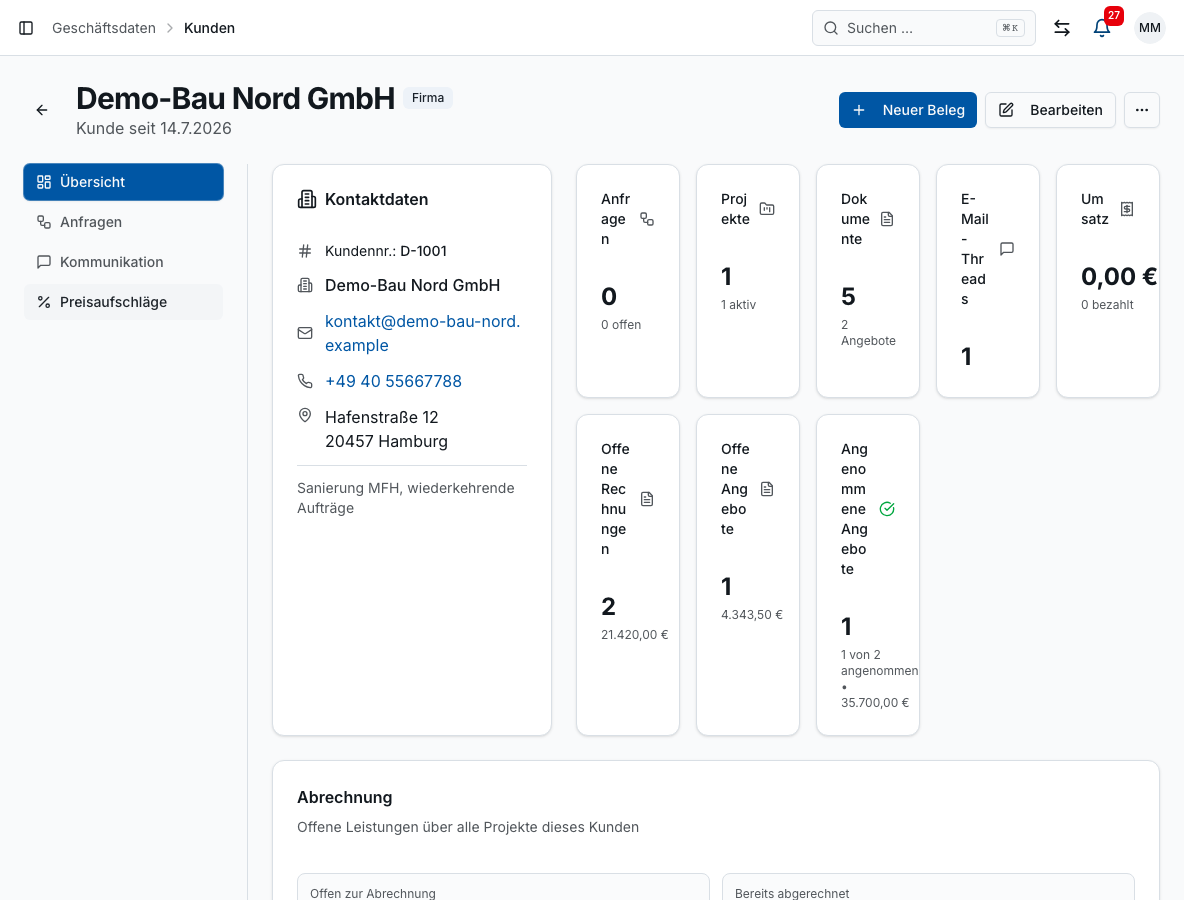Click the Umsatz receipt icon

tap(1127, 209)
